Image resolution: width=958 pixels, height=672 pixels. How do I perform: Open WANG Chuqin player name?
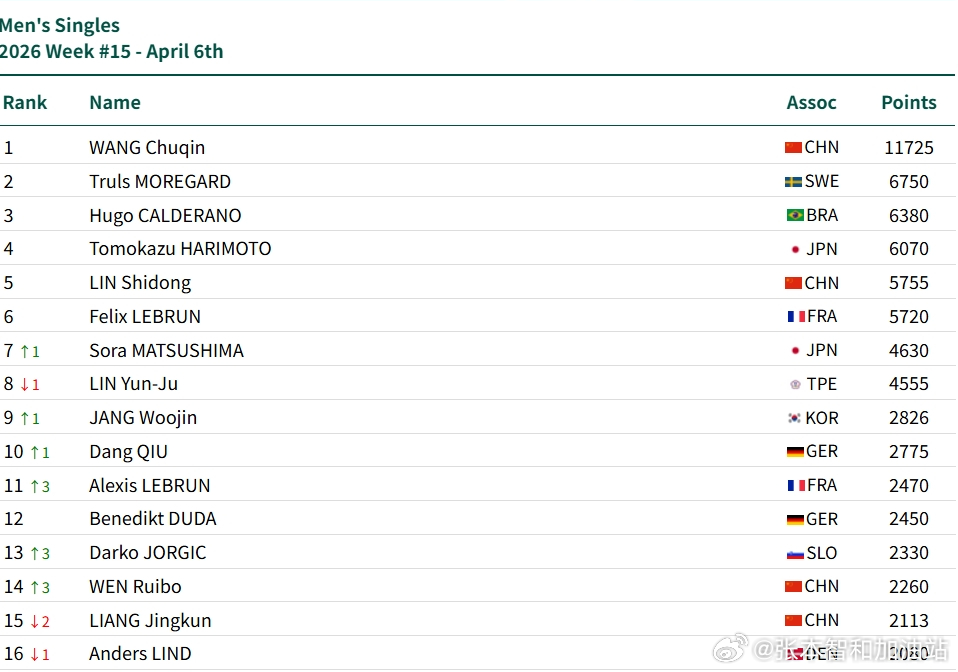(x=147, y=148)
